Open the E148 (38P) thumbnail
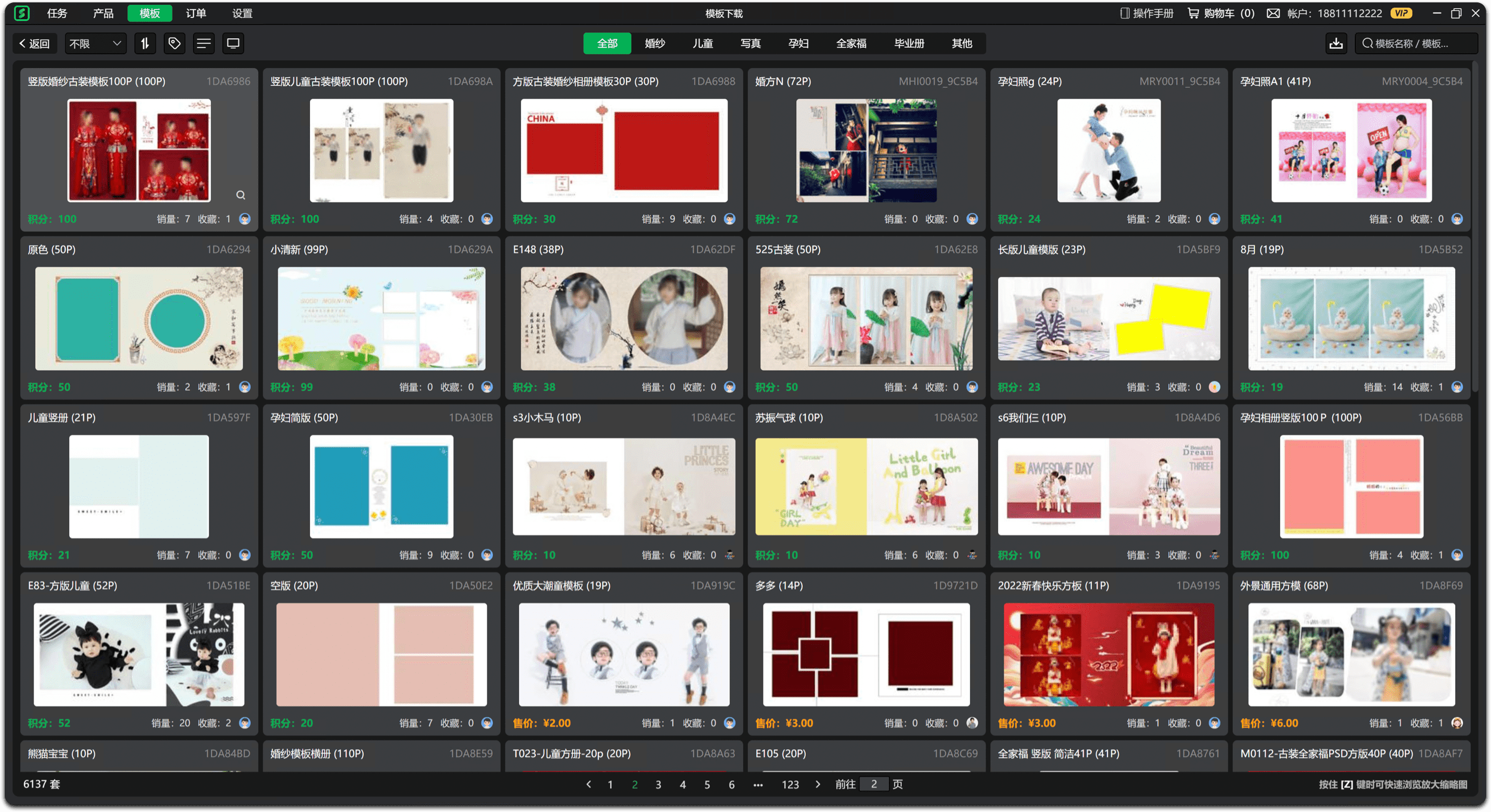Viewport: 1491px width, 812px height. [624, 318]
